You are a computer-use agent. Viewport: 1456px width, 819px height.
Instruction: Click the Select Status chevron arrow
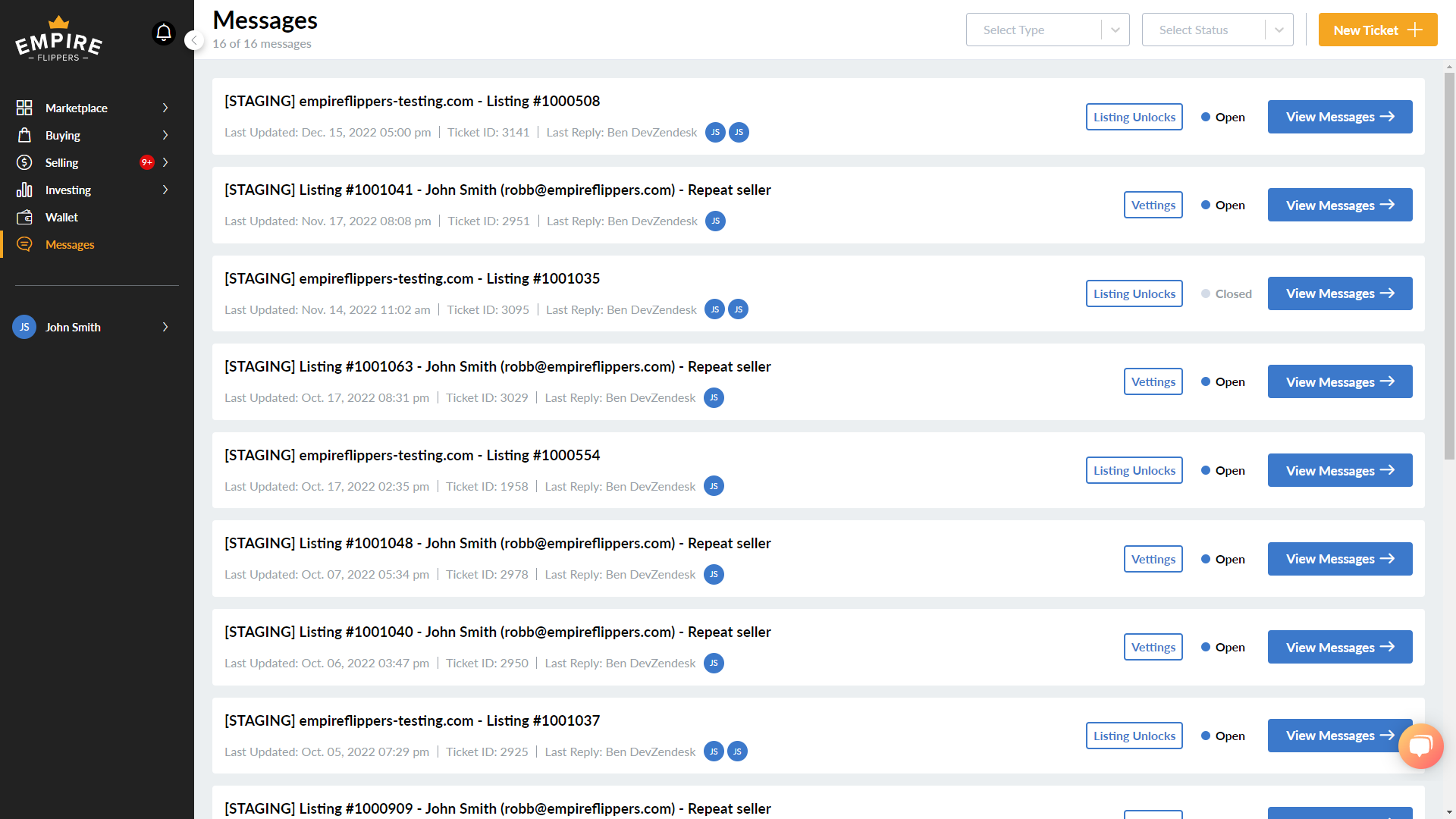(1279, 30)
